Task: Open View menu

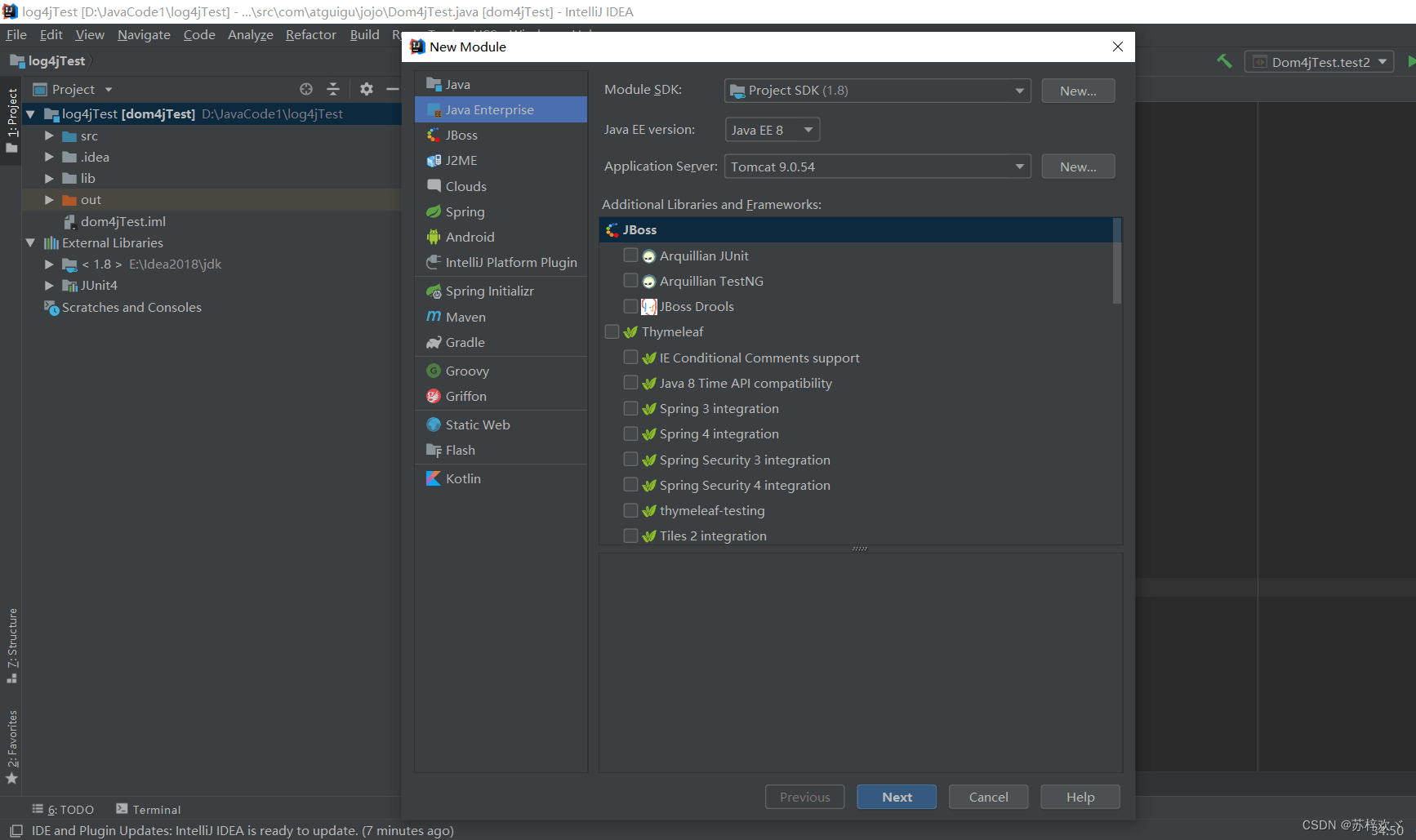Action: pyautogui.click(x=90, y=34)
